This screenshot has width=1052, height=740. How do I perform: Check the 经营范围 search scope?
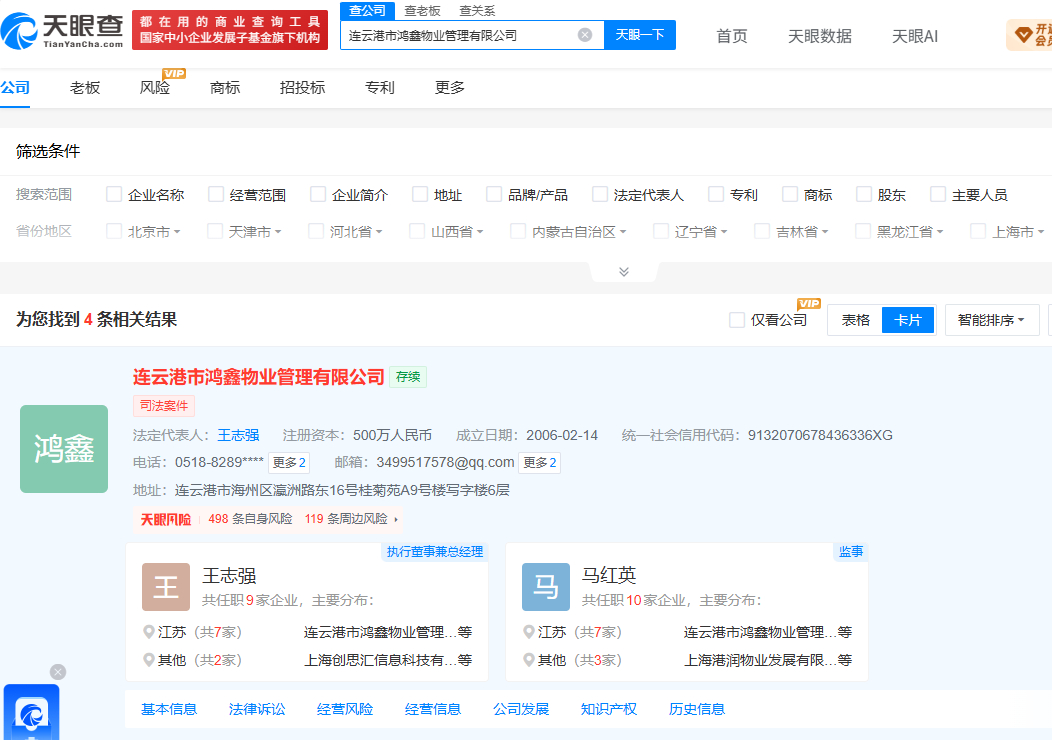pos(216,195)
